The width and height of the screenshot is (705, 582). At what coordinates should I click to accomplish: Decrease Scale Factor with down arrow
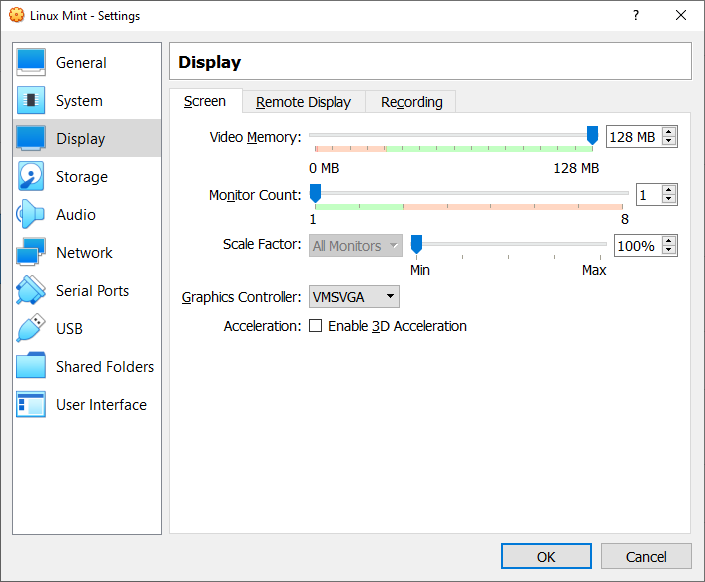[x=669, y=250]
